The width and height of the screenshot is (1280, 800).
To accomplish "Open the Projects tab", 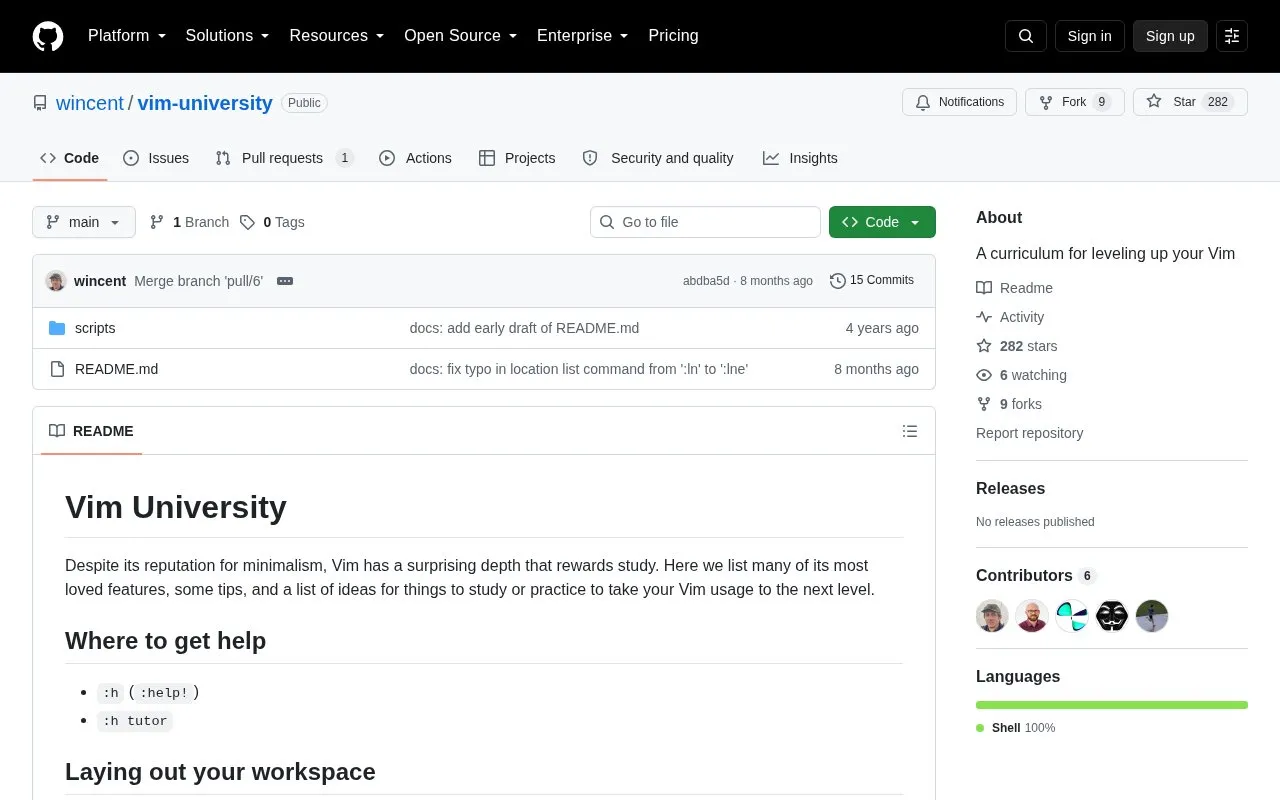I will click(517, 158).
